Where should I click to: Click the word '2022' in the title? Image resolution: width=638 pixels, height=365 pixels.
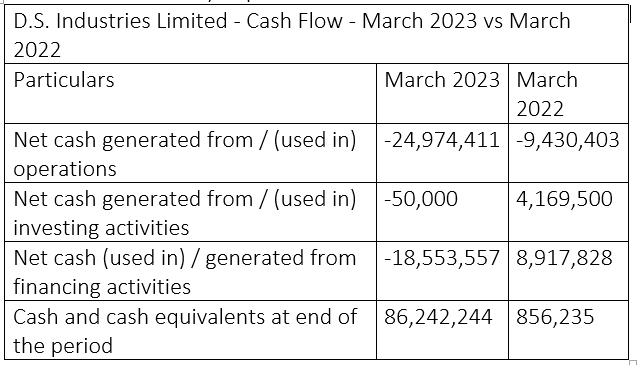click(37, 50)
